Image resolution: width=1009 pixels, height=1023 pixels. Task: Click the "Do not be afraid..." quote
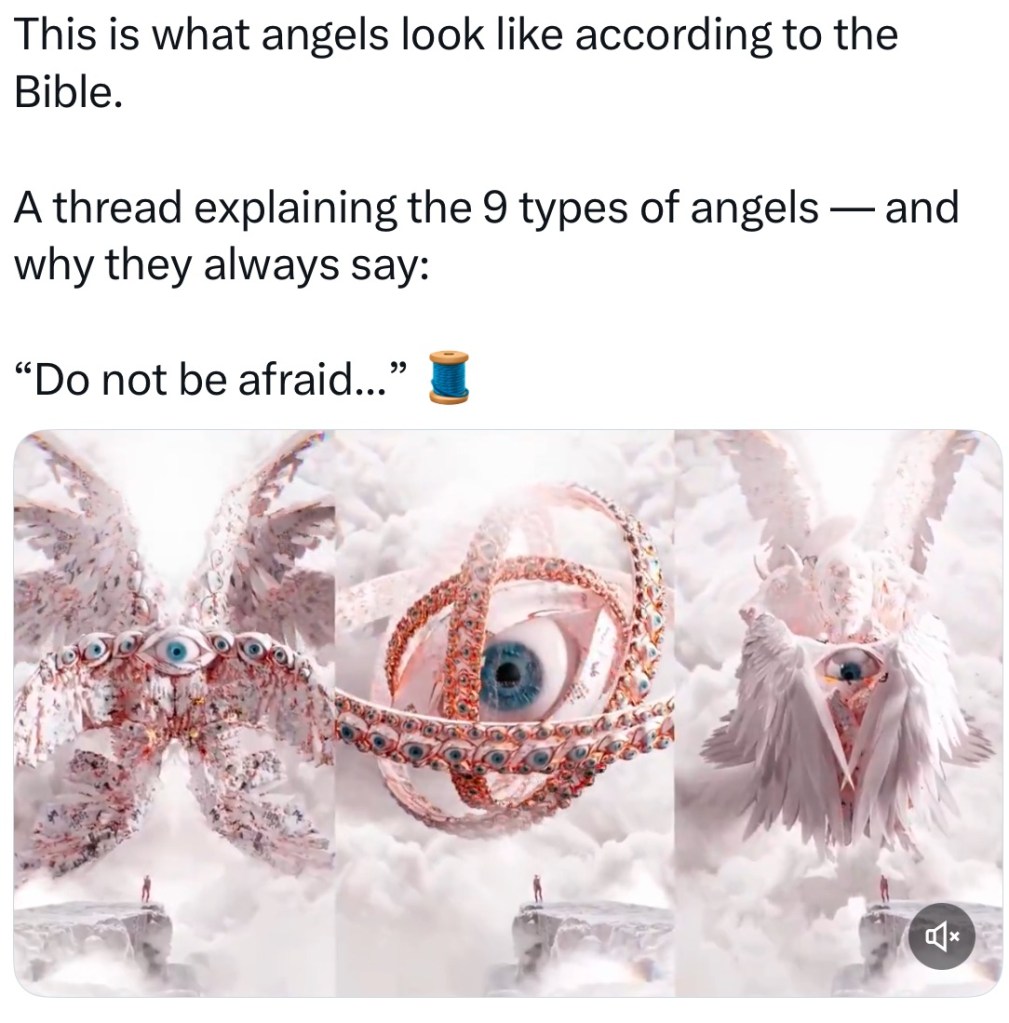tap(211, 380)
